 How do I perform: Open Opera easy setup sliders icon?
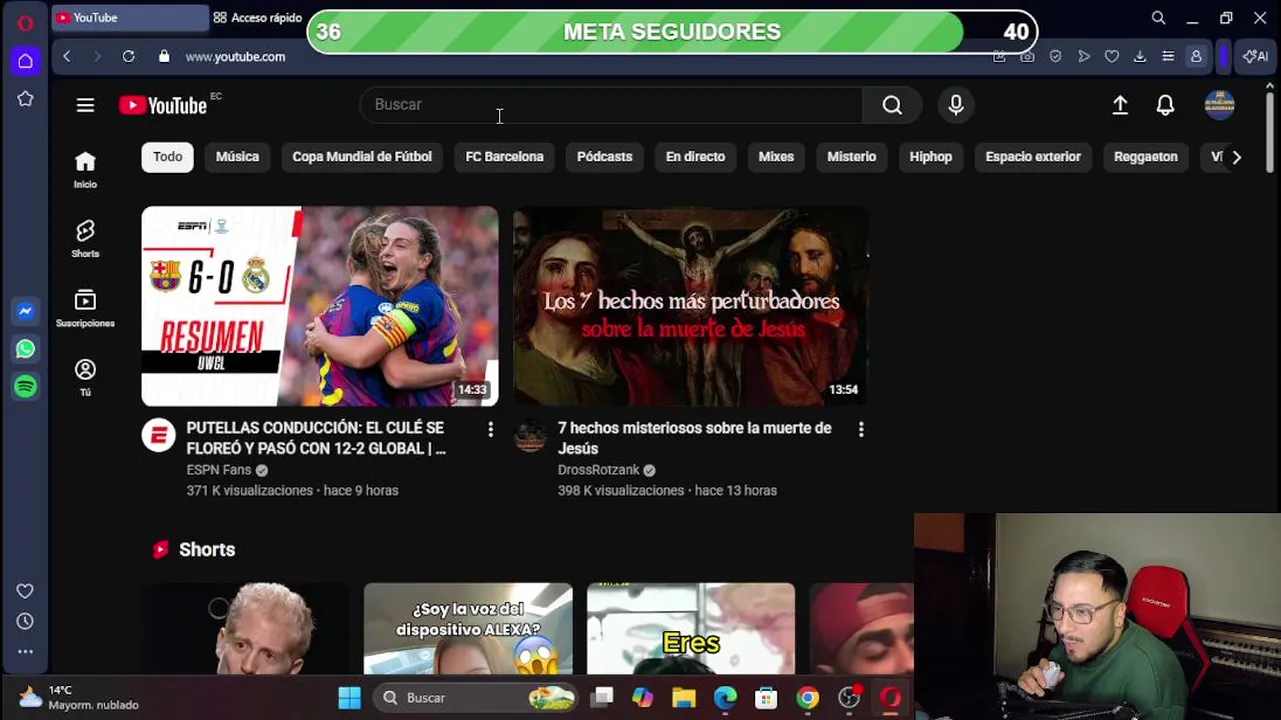click(x=1167, y=57)
